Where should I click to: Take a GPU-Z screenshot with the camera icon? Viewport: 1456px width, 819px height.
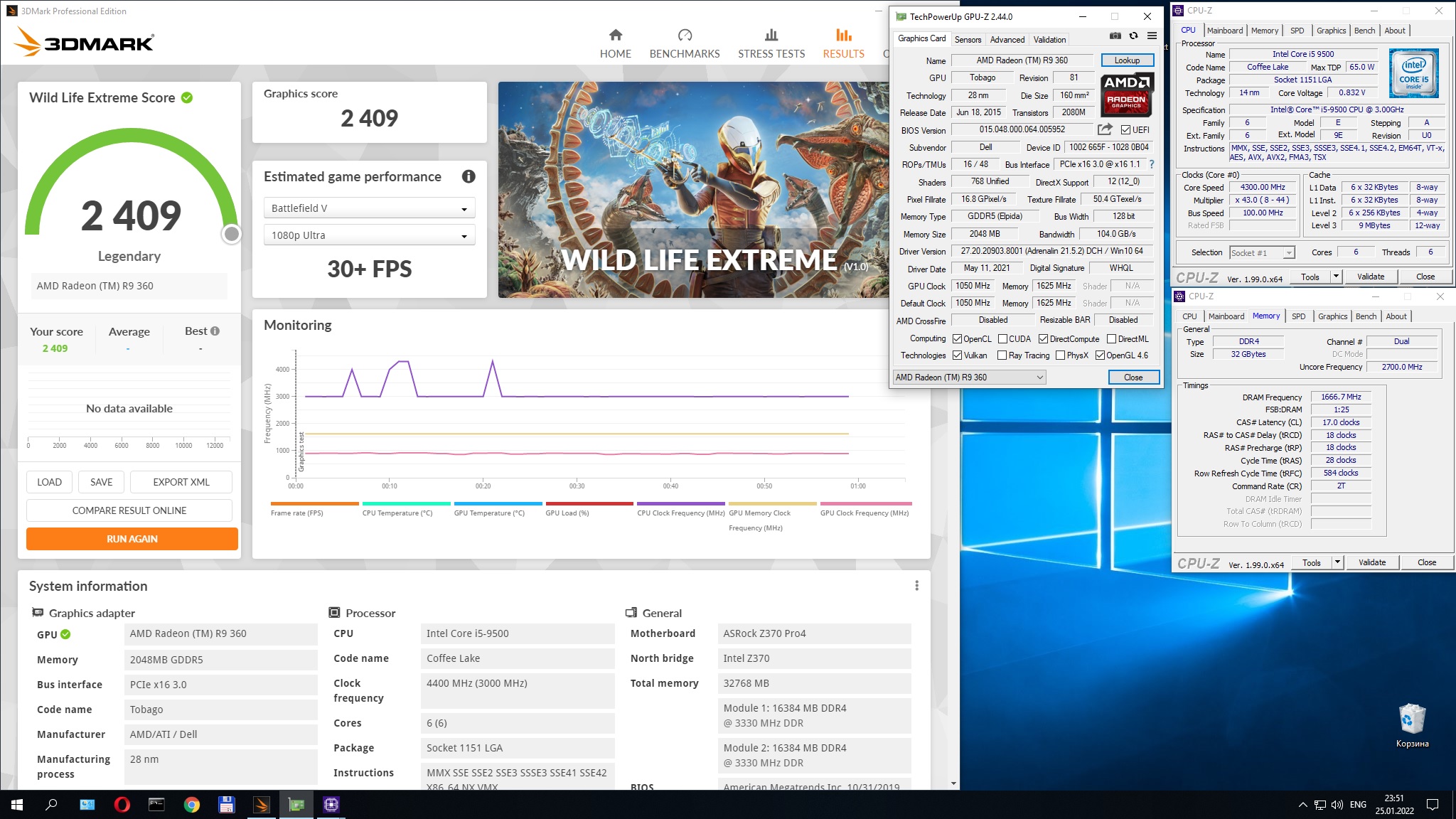(x=1115, y=36)
